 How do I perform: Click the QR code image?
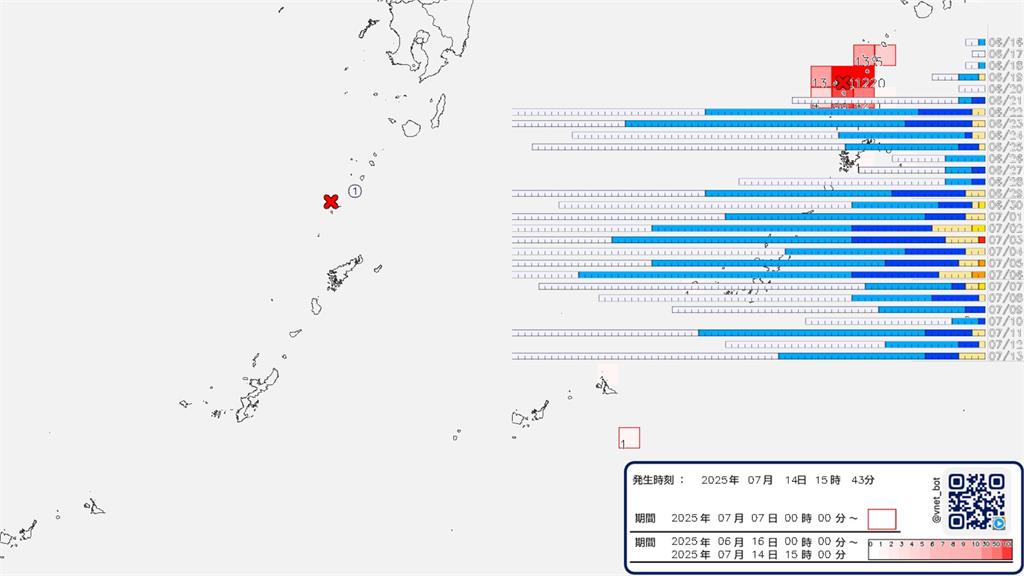[x=976, y=501]
